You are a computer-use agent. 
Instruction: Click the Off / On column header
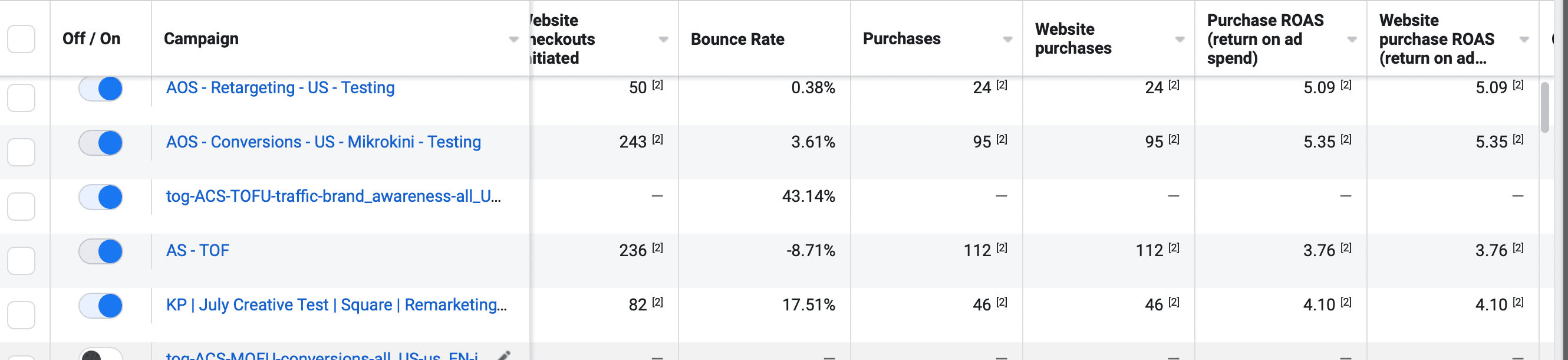pyautogui.click(x=91, y=39)
